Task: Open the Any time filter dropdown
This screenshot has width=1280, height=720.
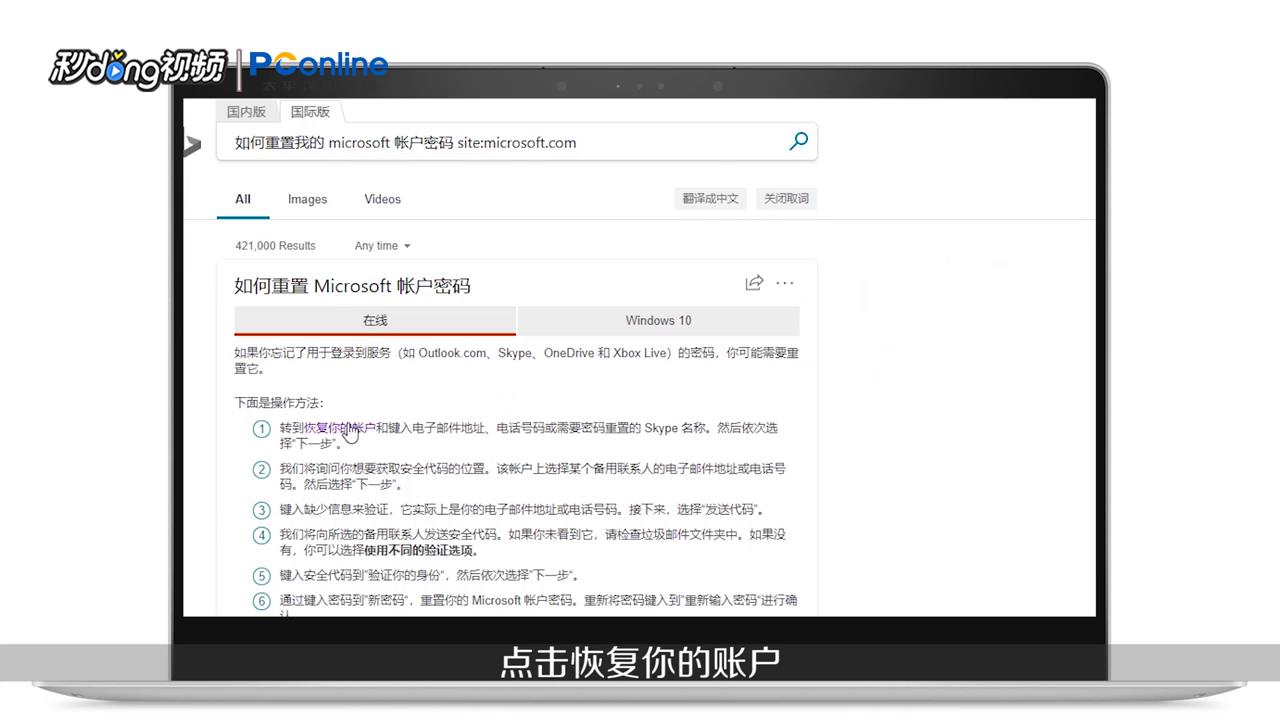Action: click(x=382, y=246)
